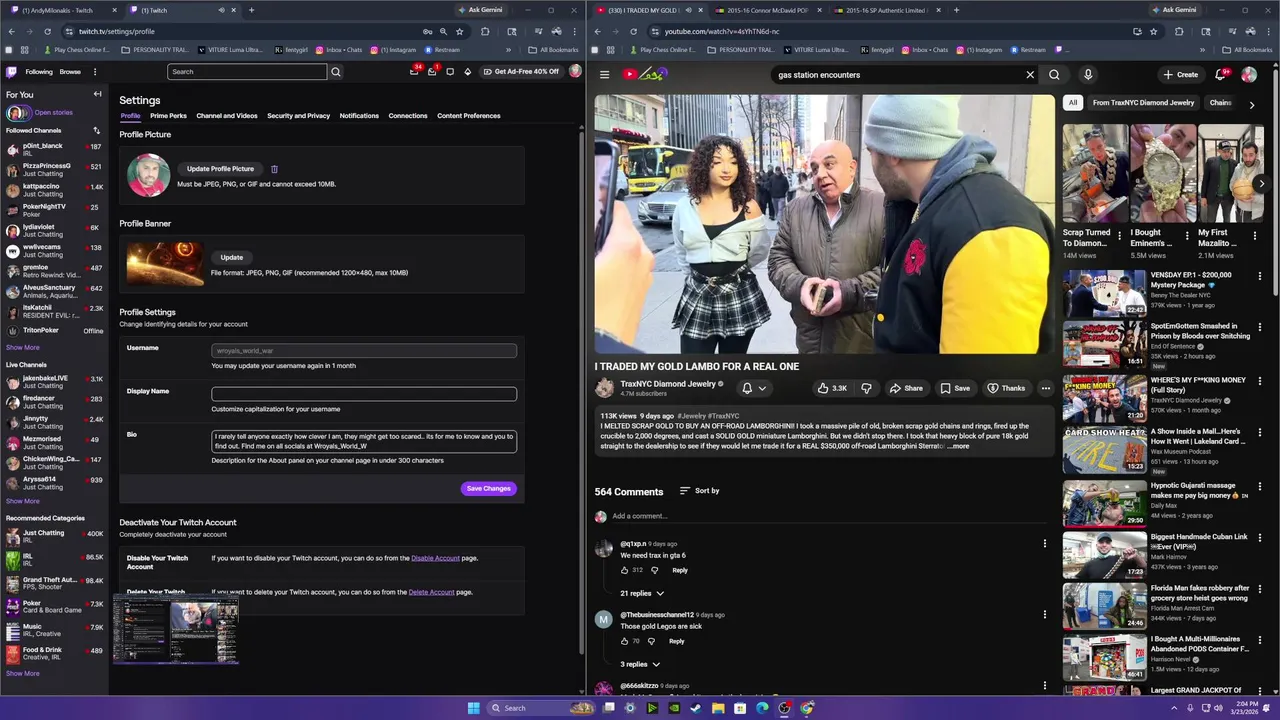Go to YouTube home logo
The image size is (1280, 720).
(643, 74)
